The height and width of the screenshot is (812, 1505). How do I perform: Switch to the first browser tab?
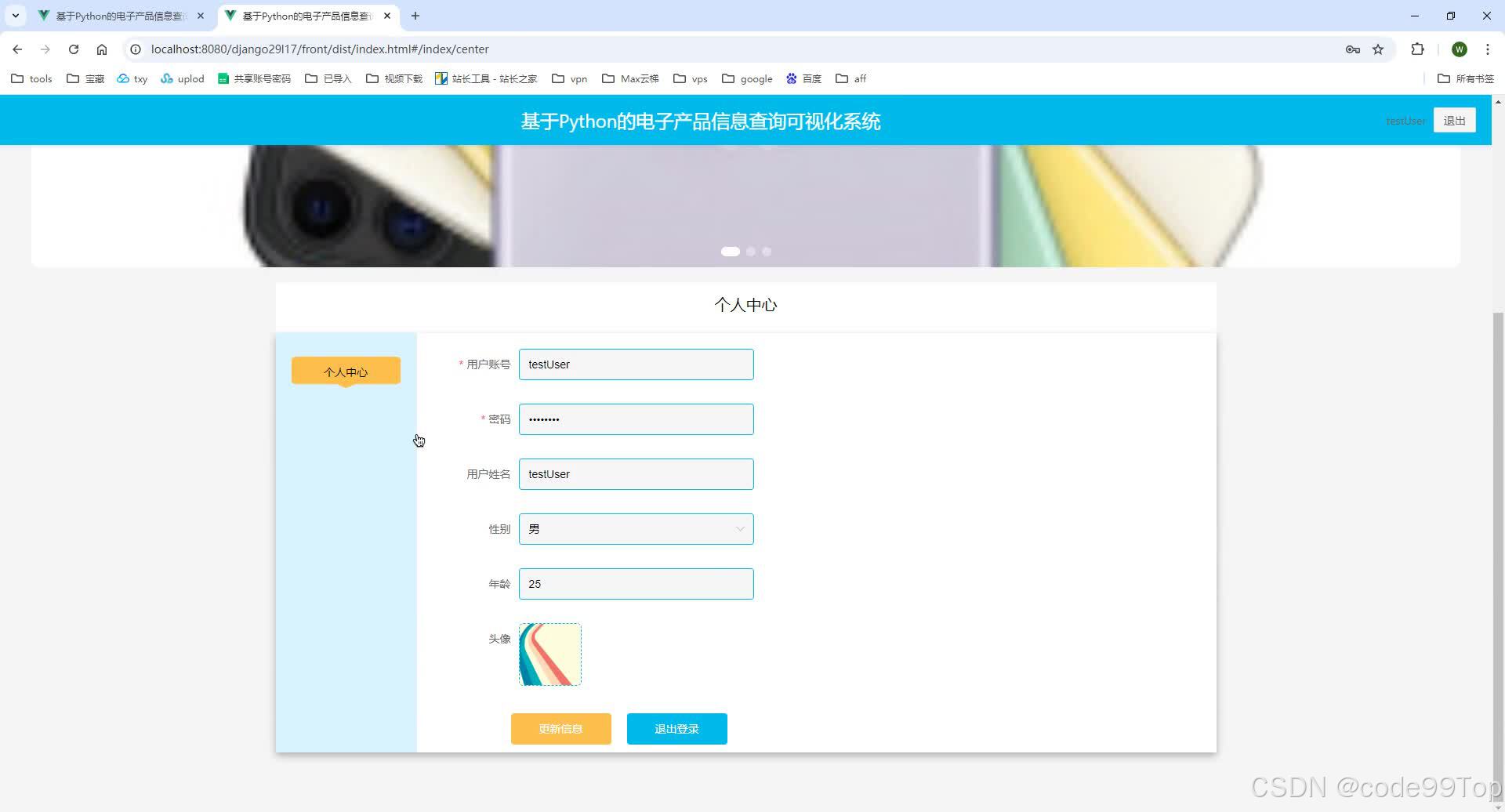(x=118, y=16)
